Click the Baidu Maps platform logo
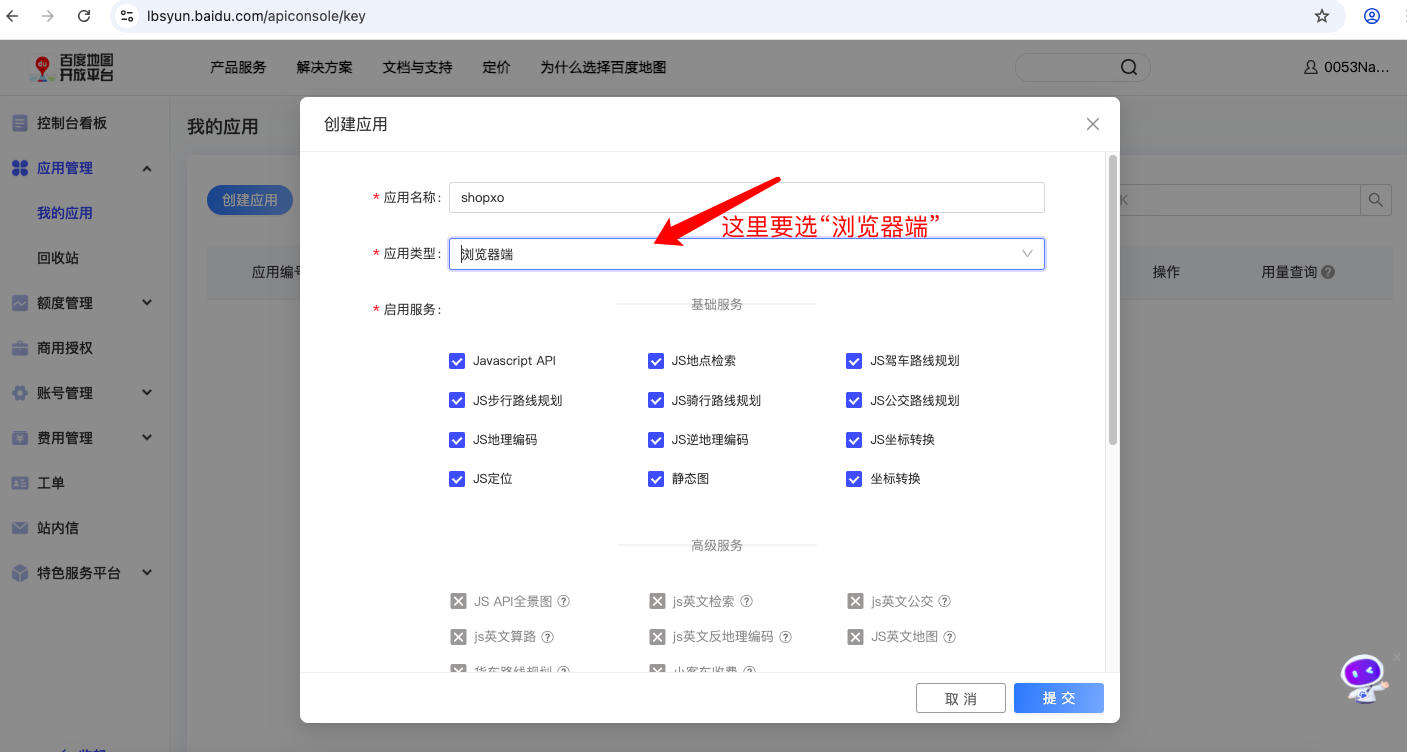This screenshot has width=1407, height=752. pos(73,68)
